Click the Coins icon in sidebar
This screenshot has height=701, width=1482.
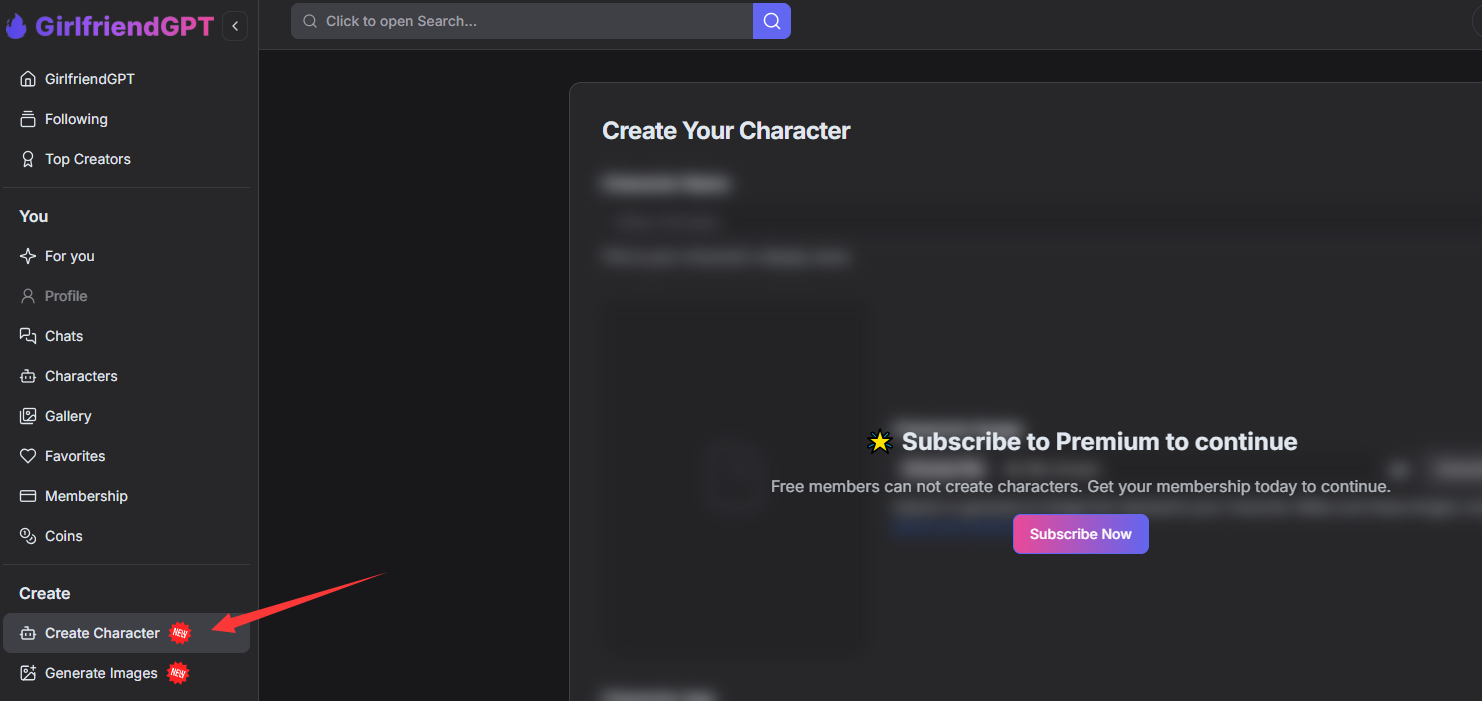coord(28,536)
